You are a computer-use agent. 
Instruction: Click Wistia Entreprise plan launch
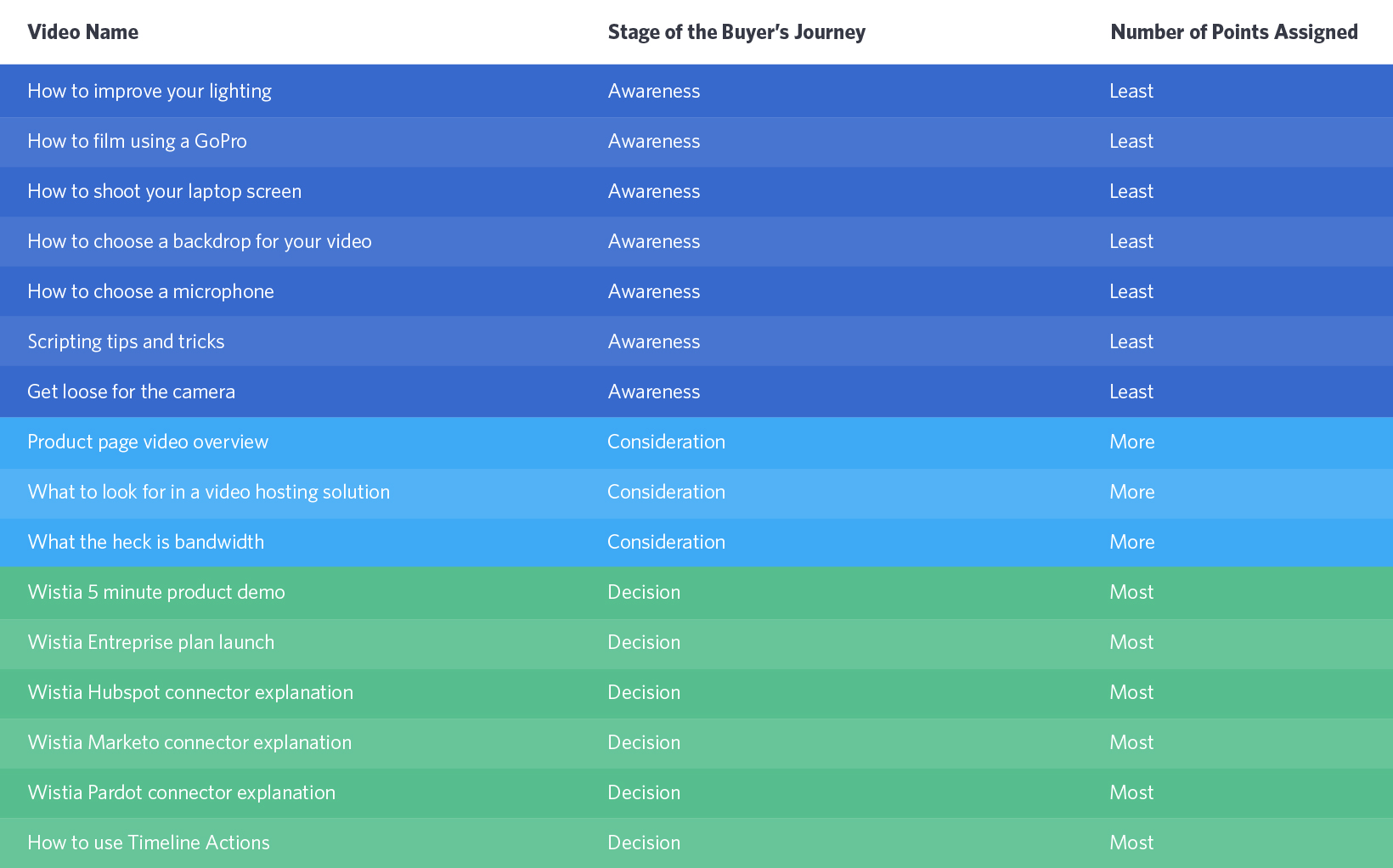click(x=150, y=642)
